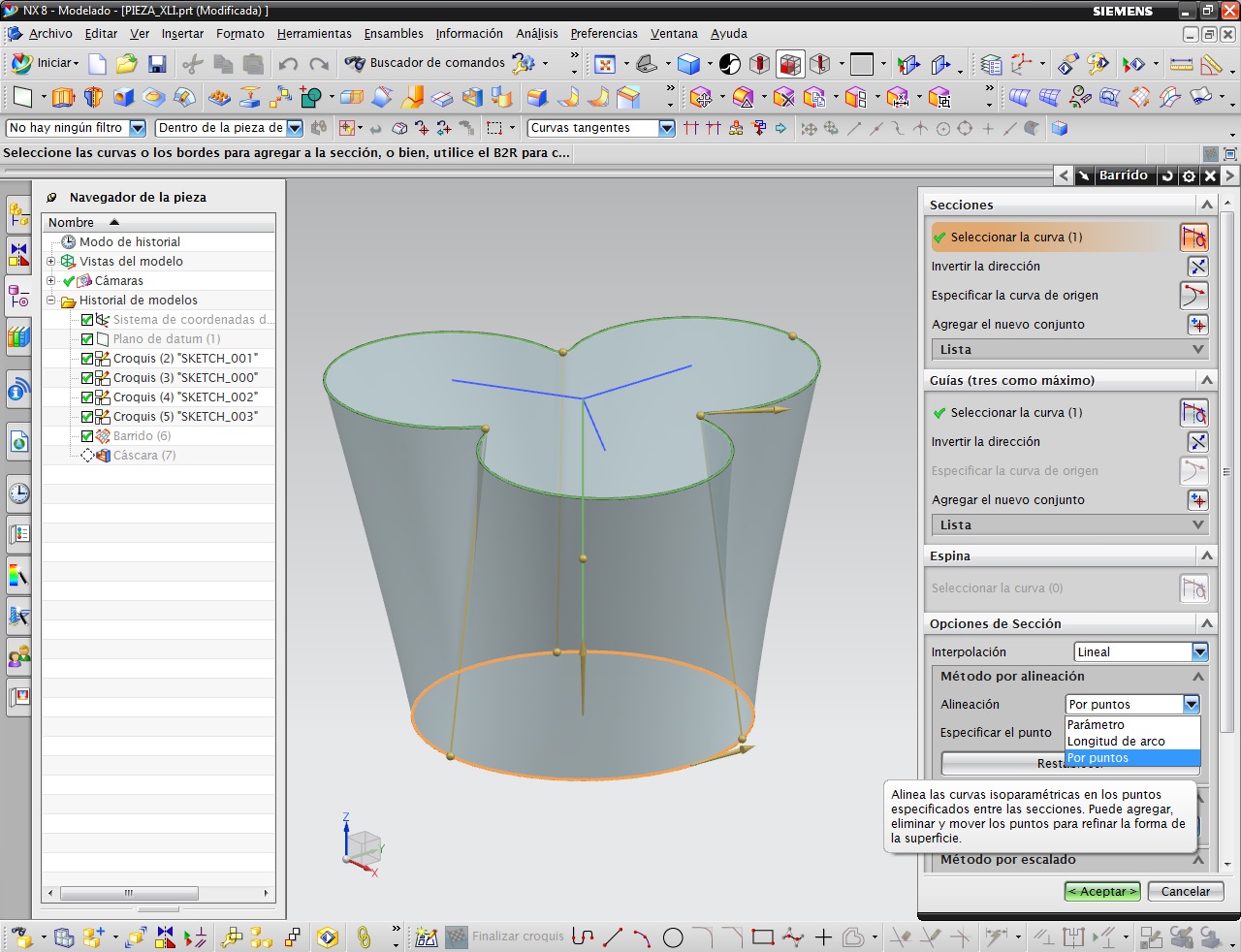Viewport: 1241px width, 952px height.
Task: Click Invertir la dirección icon in Secciones
Action: click(x=1198, y=267)
